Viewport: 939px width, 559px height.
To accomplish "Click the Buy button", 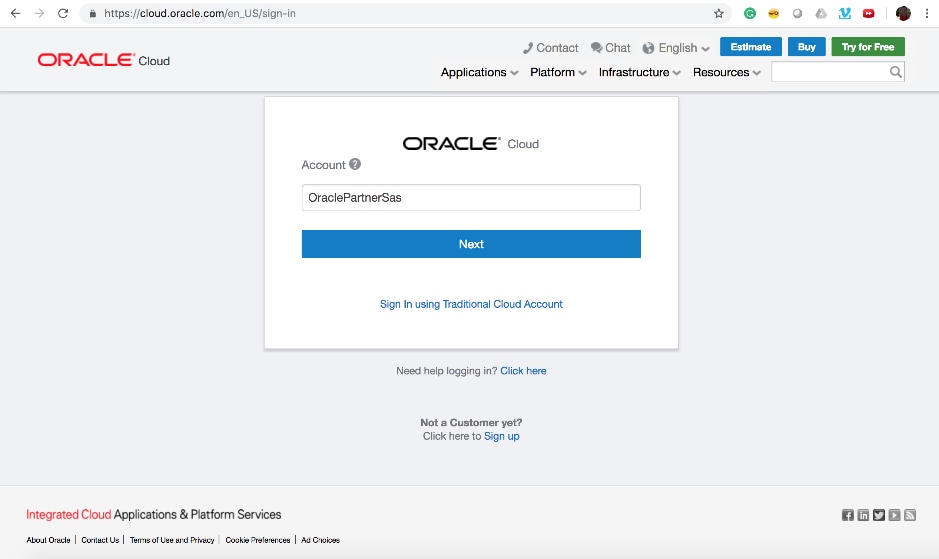I will pyautogui.click(x=807, y=47).
